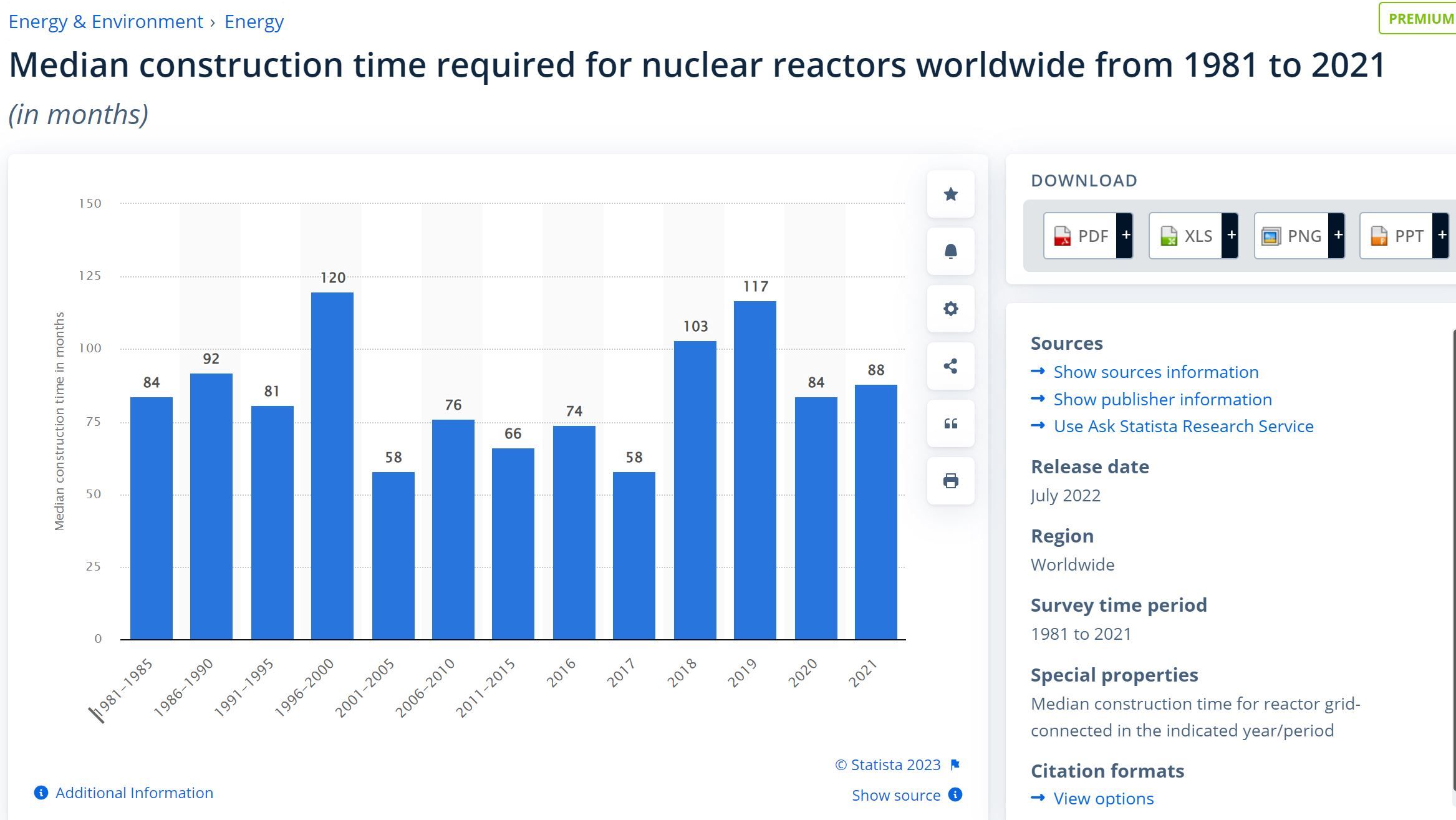The image size is (1456, 820).
Task: Click the info icon beside Show source
Action: [x=955, y=794]
